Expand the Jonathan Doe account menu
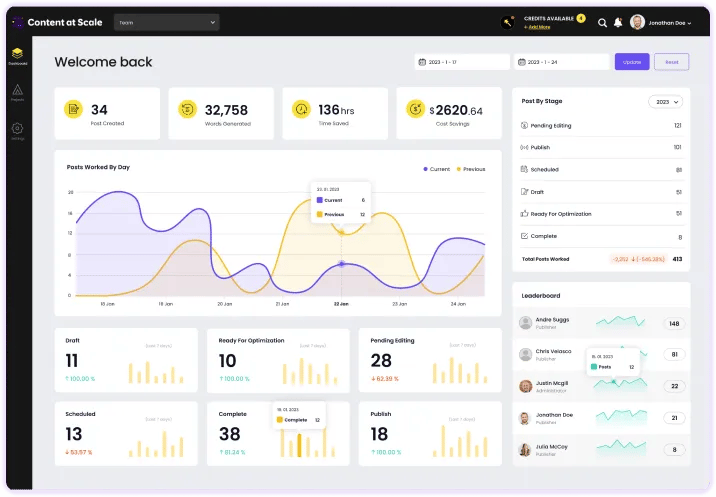Screen dimensions: 716x497 click(x=661, y=22)
